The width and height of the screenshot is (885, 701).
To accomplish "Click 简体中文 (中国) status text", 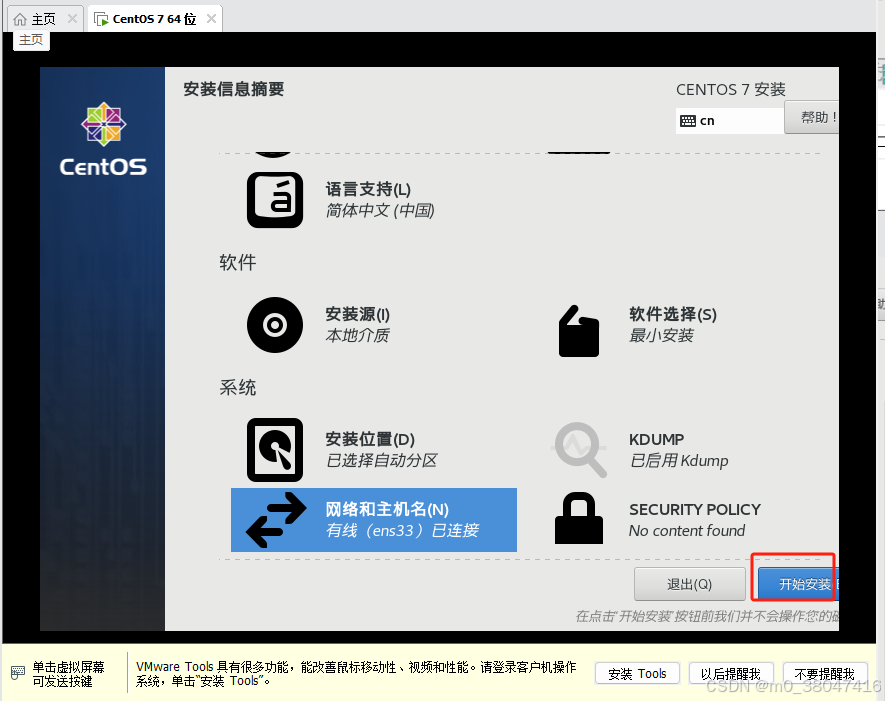I will point(380,211).
